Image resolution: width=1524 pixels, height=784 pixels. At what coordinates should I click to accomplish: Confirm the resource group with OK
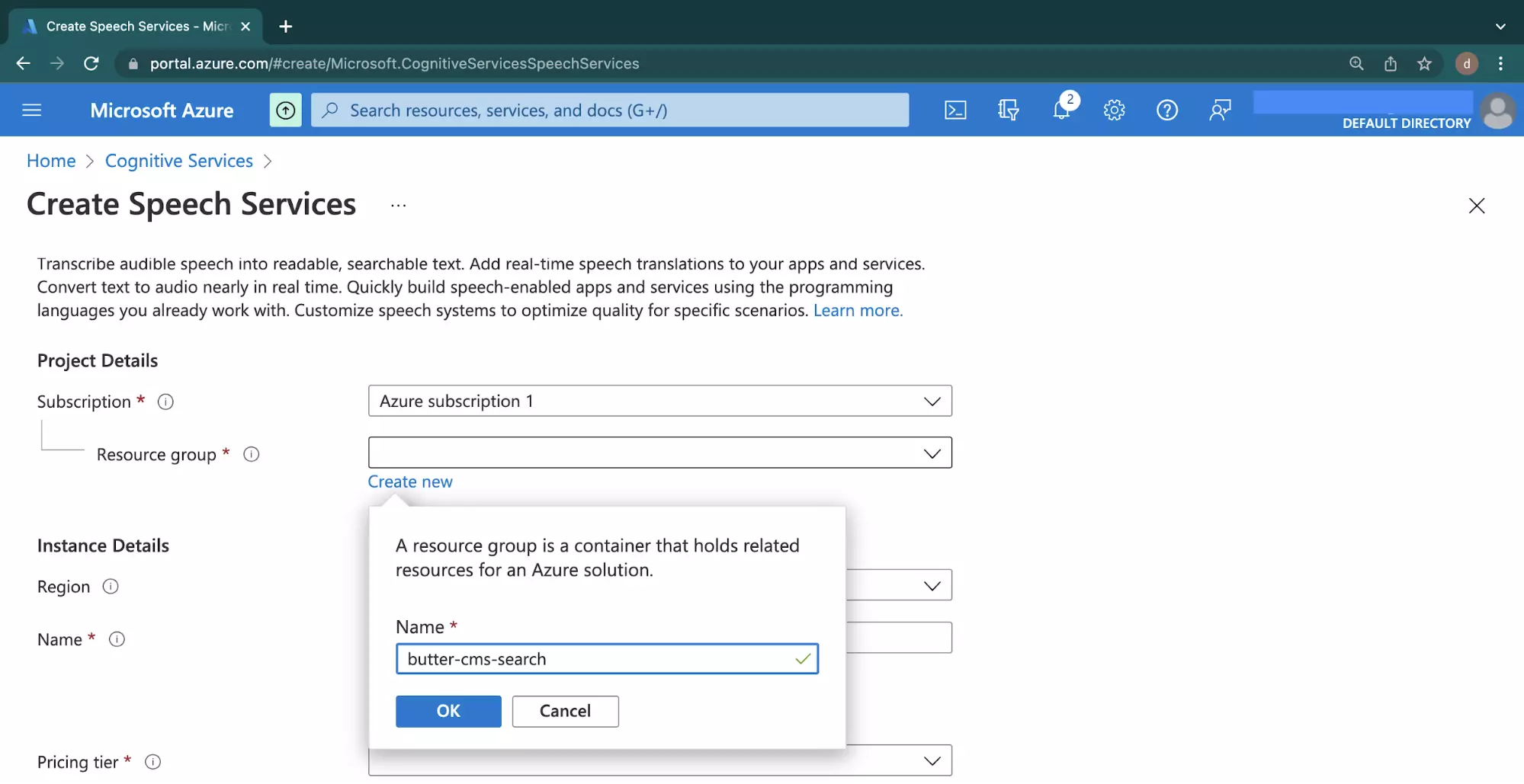pos(448,711)
